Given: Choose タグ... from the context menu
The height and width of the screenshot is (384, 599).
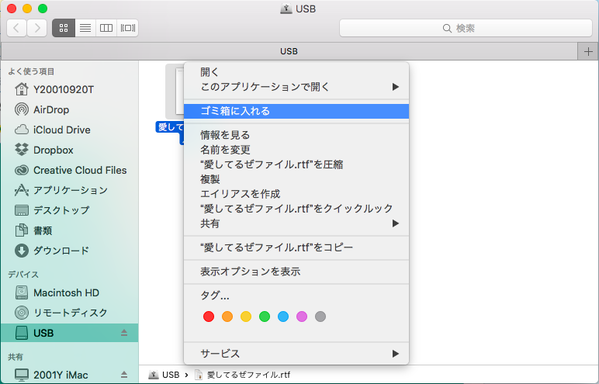Looking at the screenshot, I should click(x=296, y=295).
